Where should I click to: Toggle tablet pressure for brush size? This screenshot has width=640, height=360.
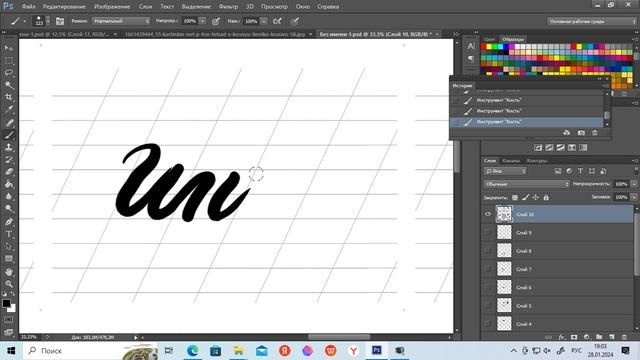point(294,21)
